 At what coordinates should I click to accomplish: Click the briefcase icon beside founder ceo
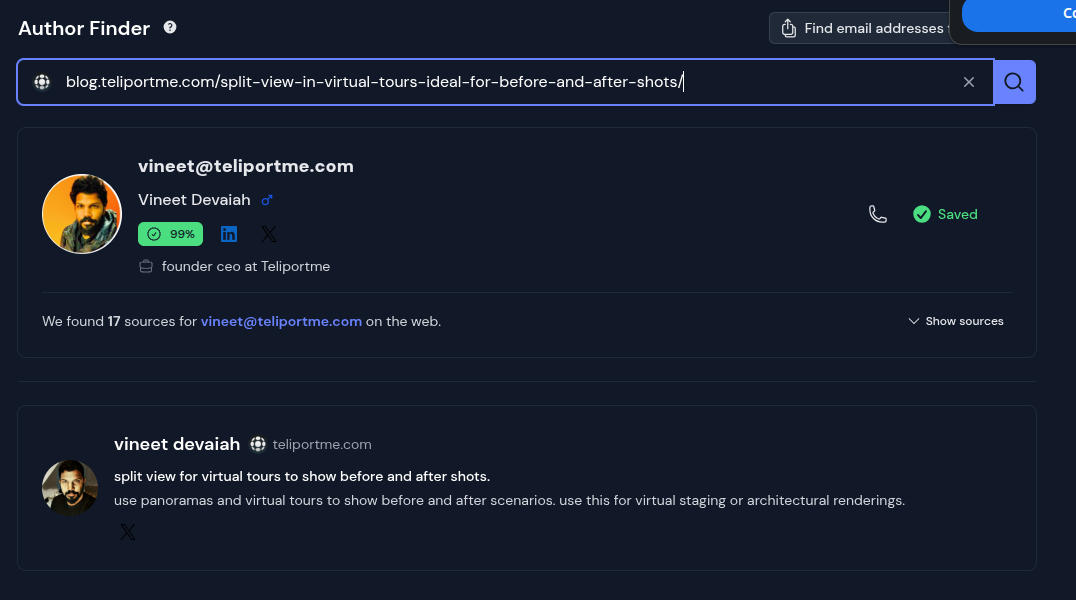click(x=145, y=266)
